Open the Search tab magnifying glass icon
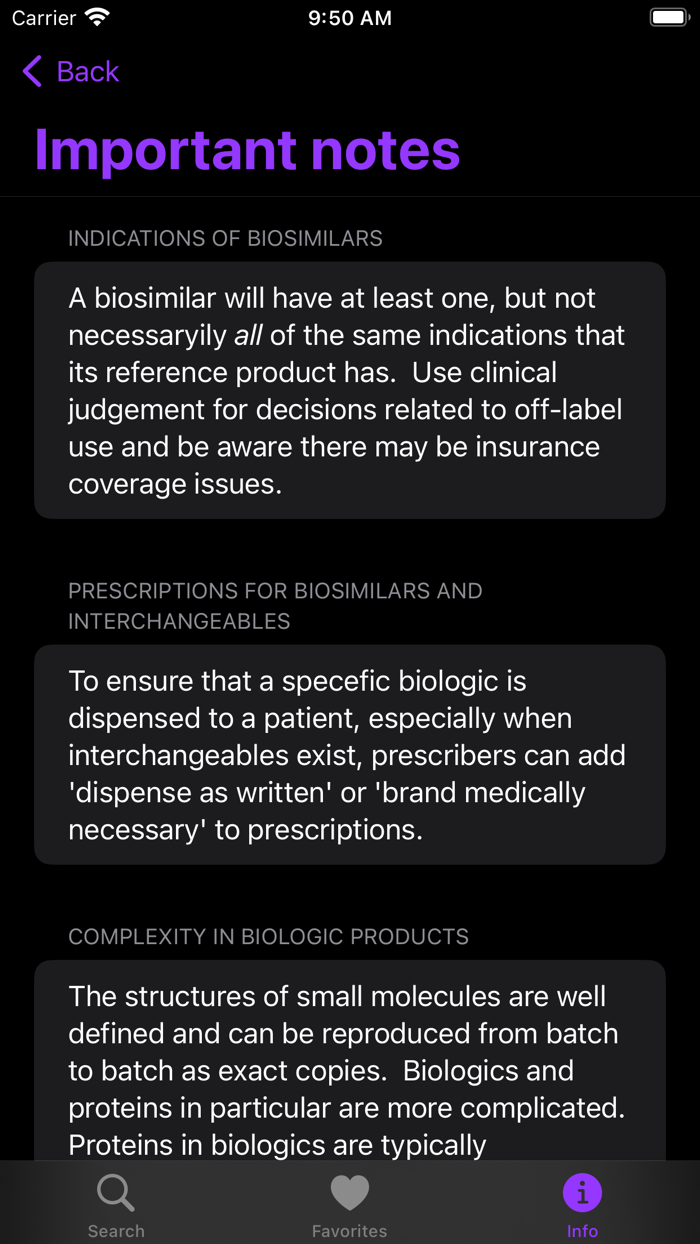The height and width of the screenshot is (1244, 700). 116,1192
